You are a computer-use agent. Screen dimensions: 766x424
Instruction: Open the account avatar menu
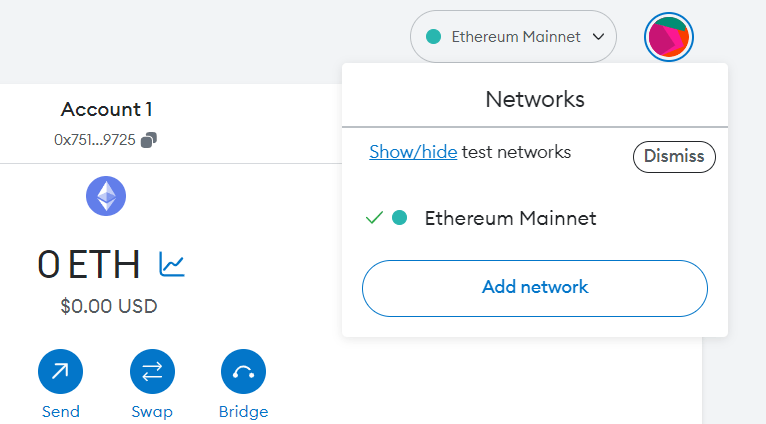pos(669,37)
